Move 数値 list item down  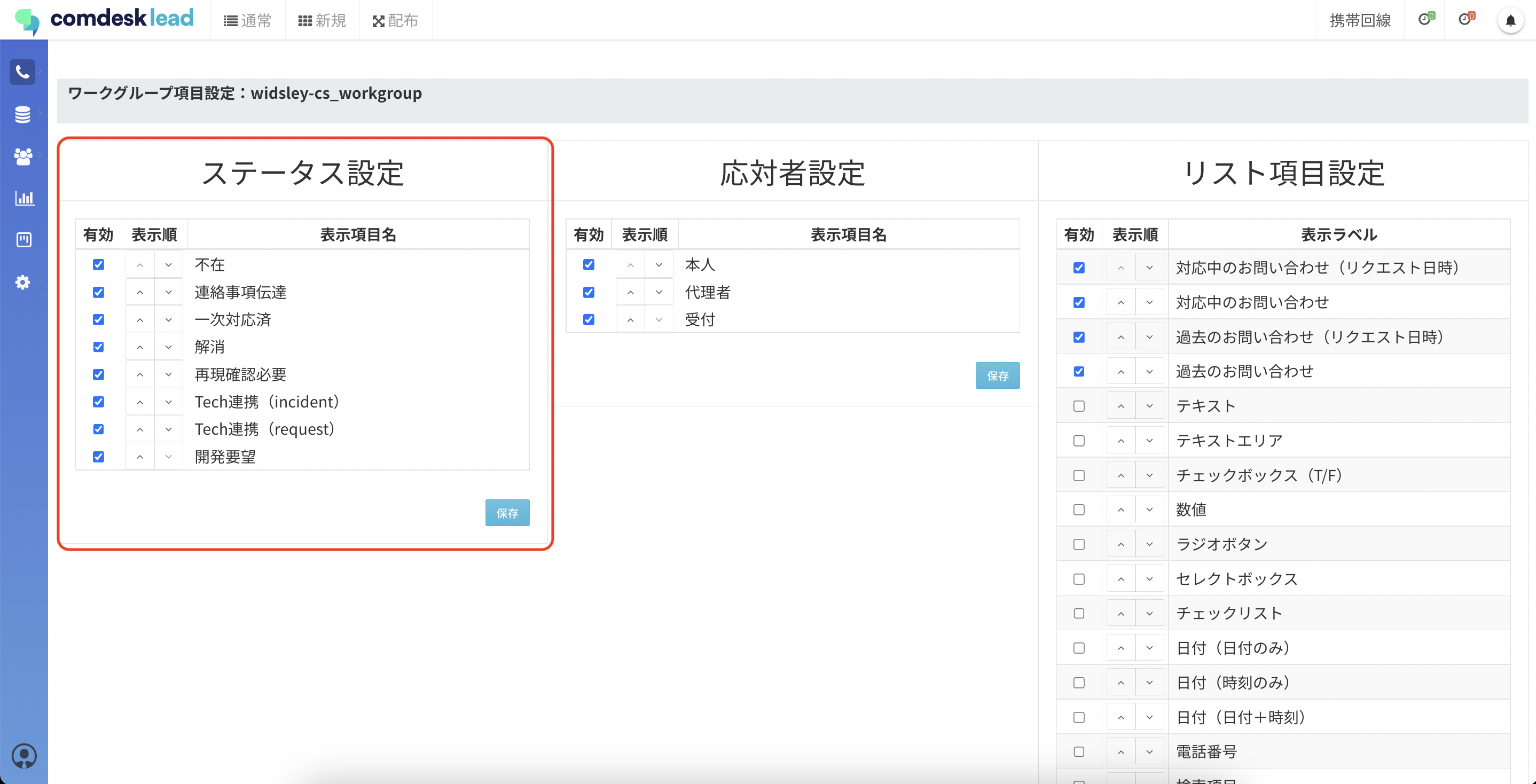1149,509
